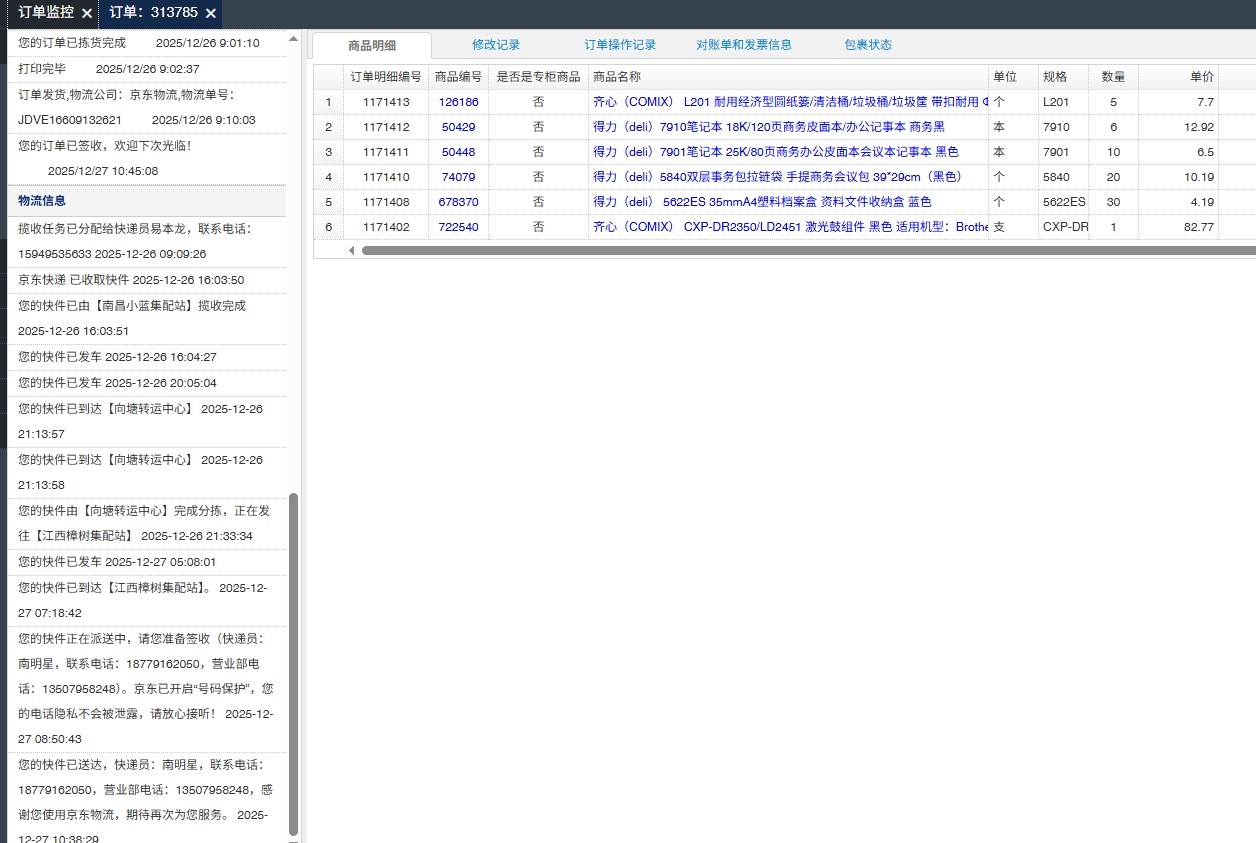Click the 齐心 CXP-DR2350 激光鼓组件 product link
The image size is (1256, 843).
point(790,227)
